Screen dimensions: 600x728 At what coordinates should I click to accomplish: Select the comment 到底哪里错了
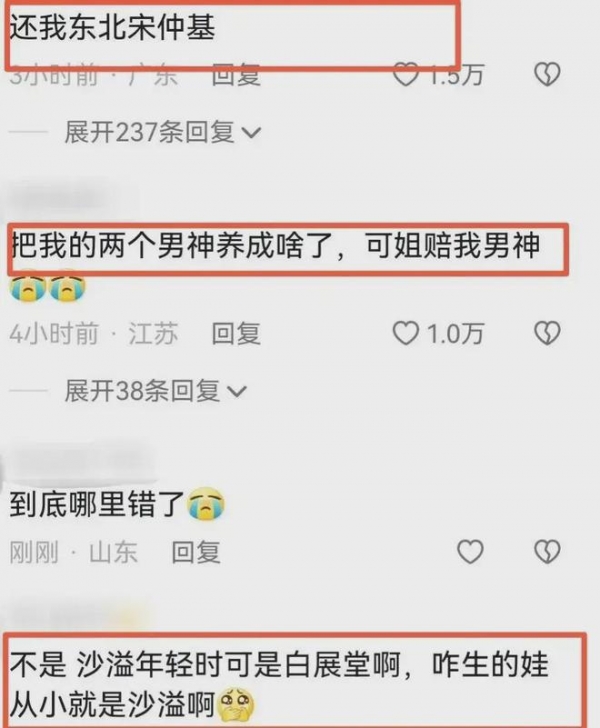(x=117, y=505)
